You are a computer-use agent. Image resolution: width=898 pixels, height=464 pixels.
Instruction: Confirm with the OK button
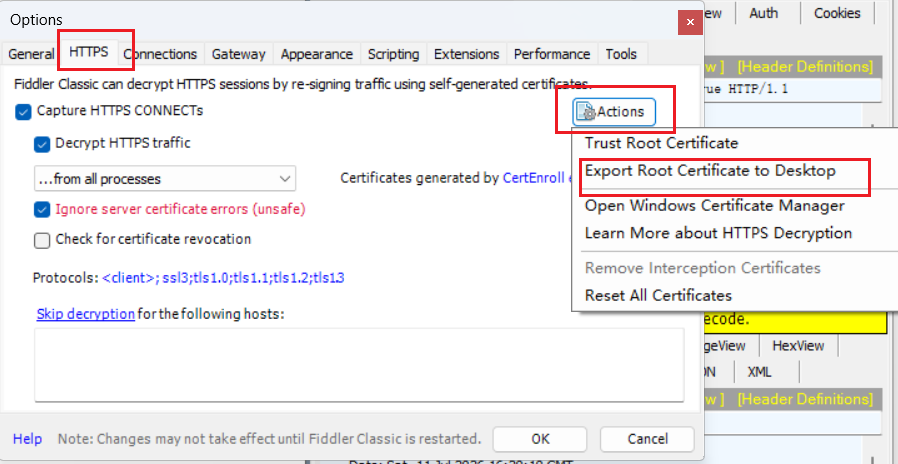point(540,439)
